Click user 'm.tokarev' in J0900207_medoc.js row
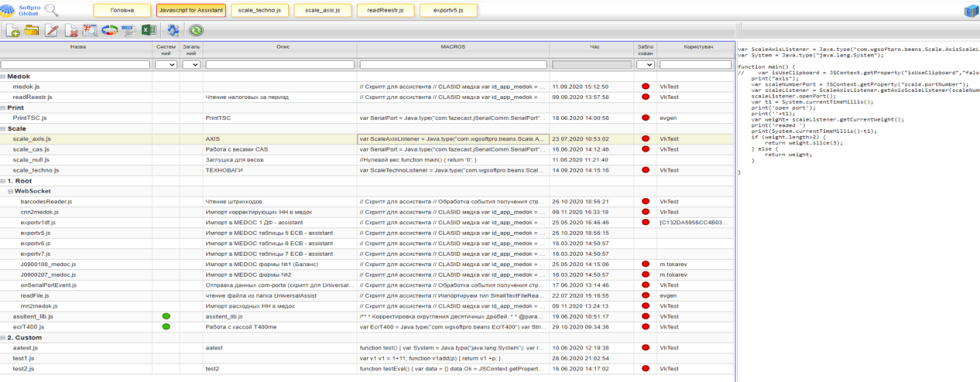The image size is (980, 382). point(674,274)
